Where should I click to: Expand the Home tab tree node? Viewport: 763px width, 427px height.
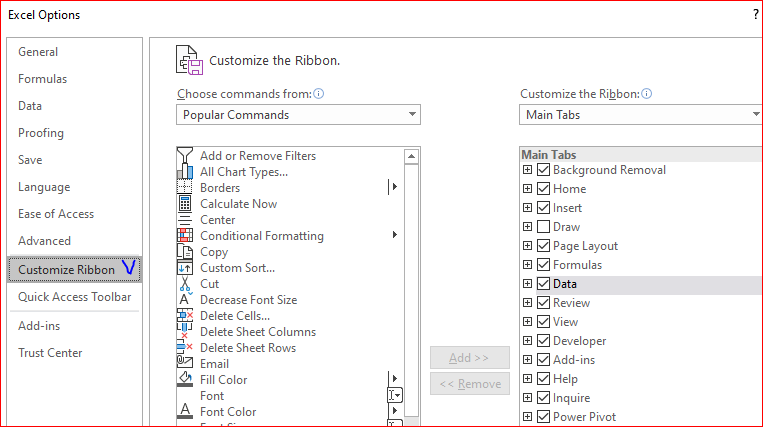527,189
